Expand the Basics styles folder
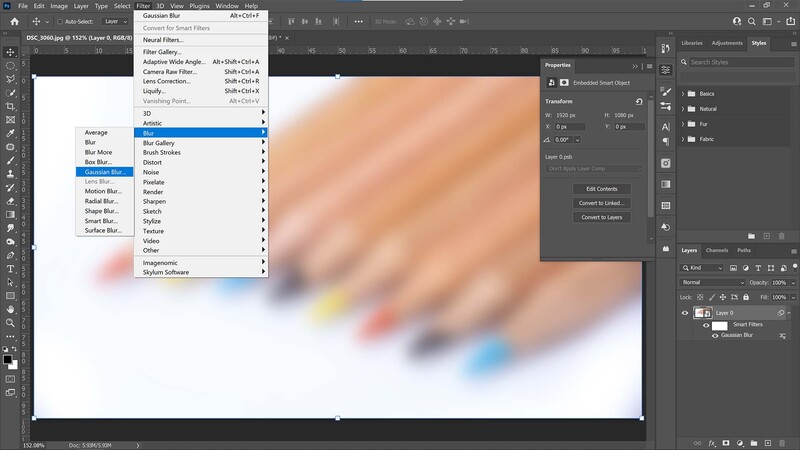The height and width of the screenshot is (450, 800). coord(683,94)
